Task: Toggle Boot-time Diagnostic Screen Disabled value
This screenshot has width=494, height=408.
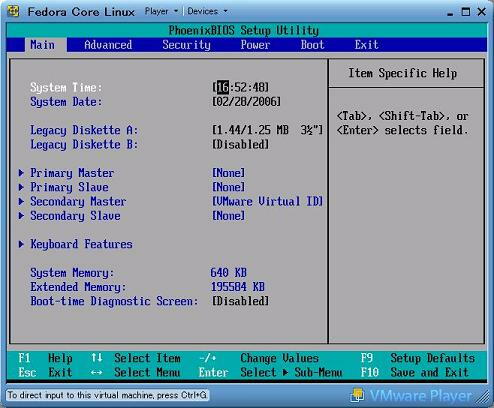Action: click(240, 301)
